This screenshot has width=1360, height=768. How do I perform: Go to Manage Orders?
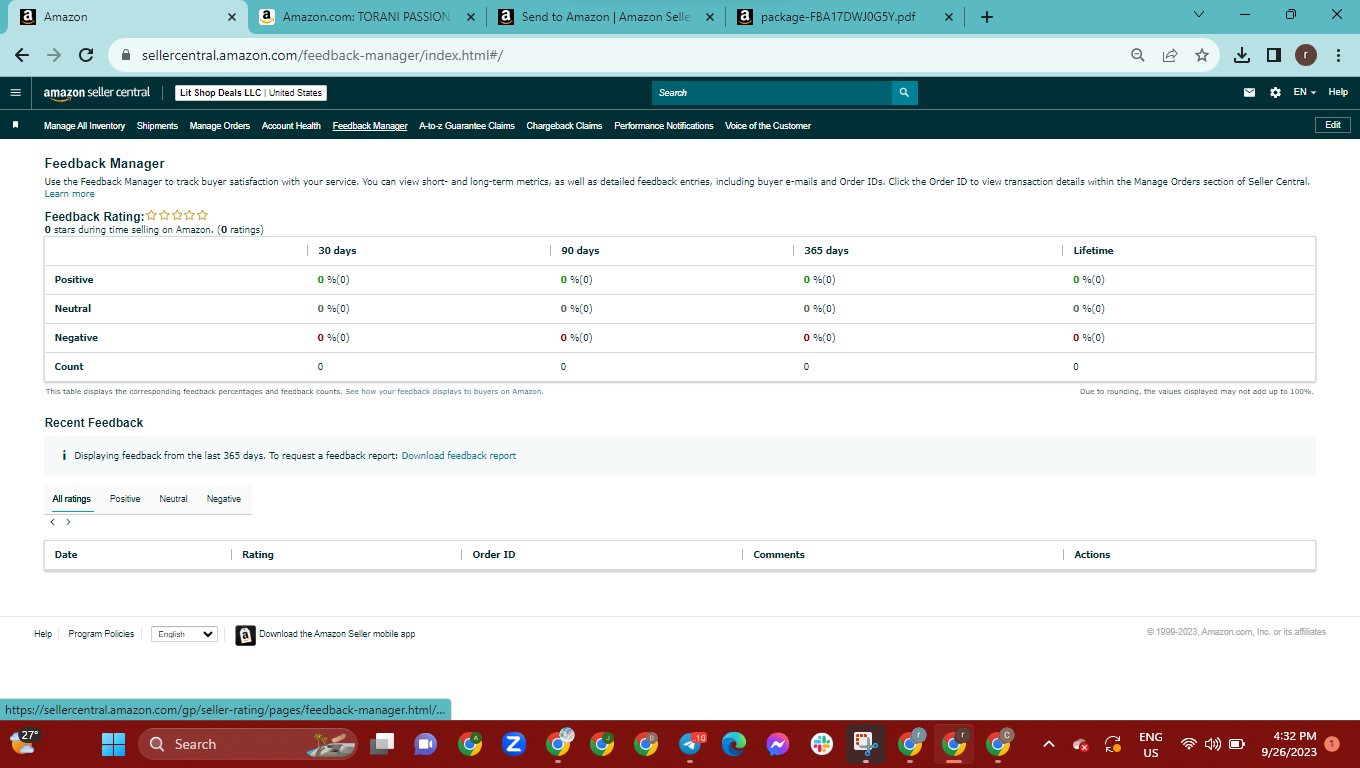pos(220,126)
